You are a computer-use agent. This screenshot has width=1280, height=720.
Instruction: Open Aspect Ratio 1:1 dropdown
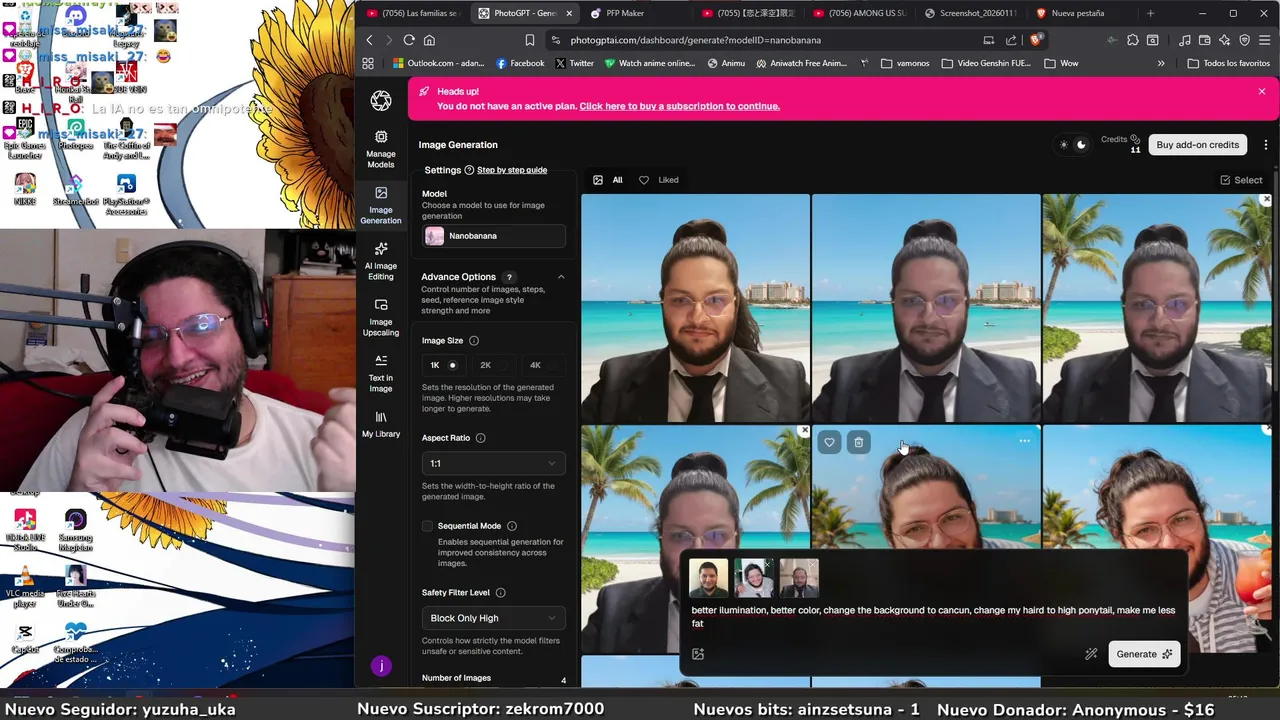coord(494,463)
